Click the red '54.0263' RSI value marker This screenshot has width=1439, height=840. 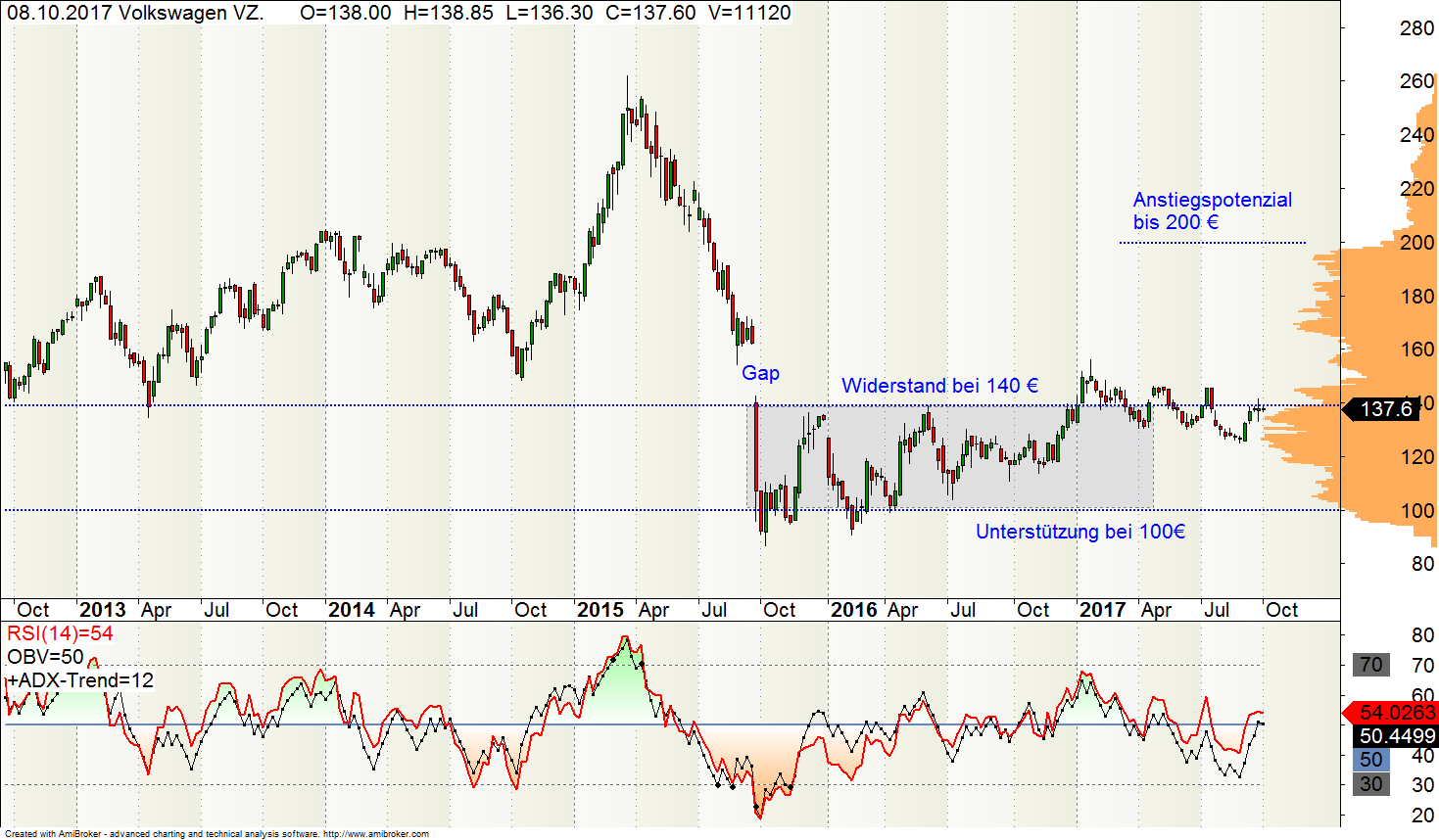[x=1391, y=713]
